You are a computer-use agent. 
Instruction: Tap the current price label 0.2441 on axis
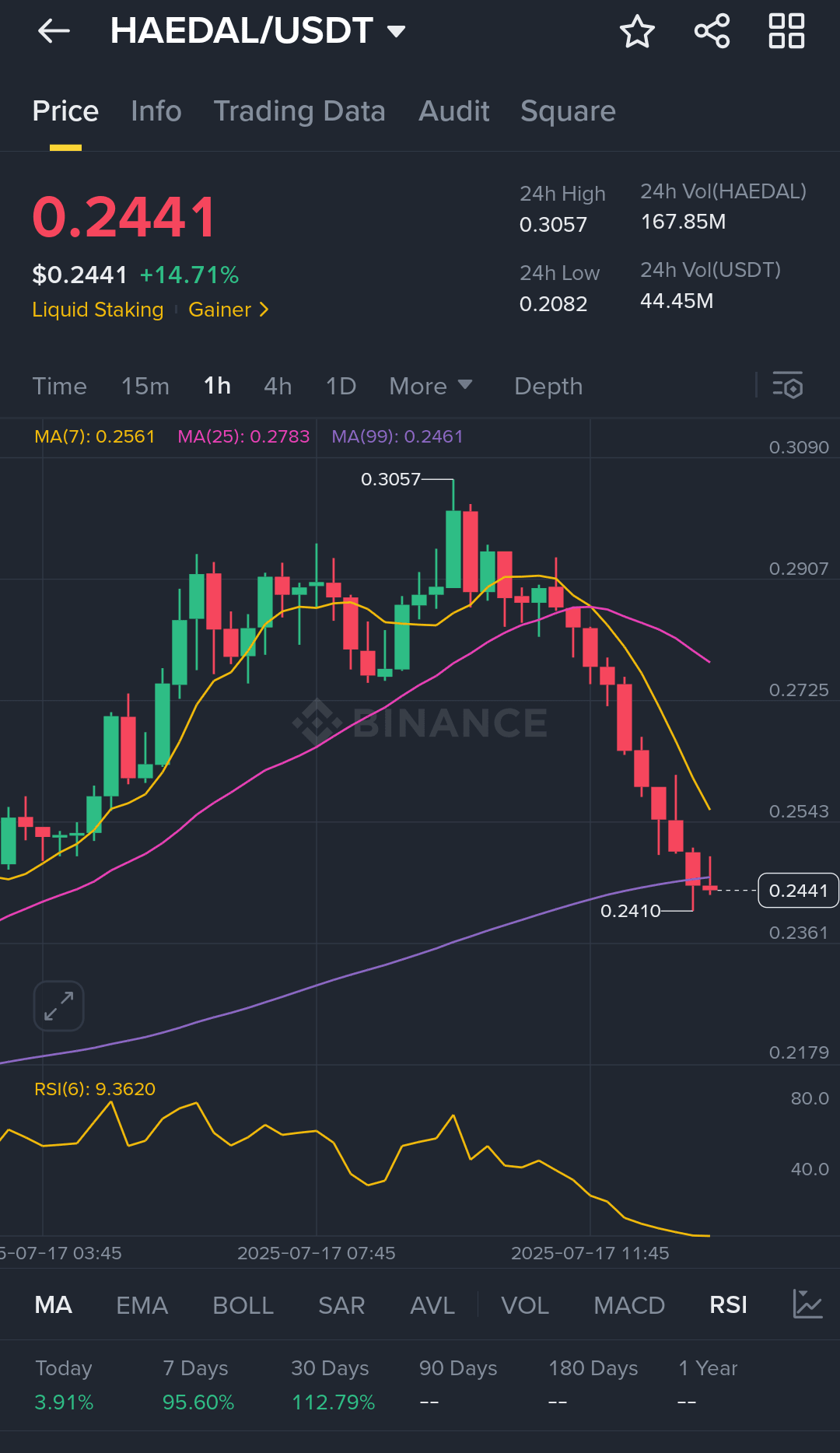(x=798, y=891)
